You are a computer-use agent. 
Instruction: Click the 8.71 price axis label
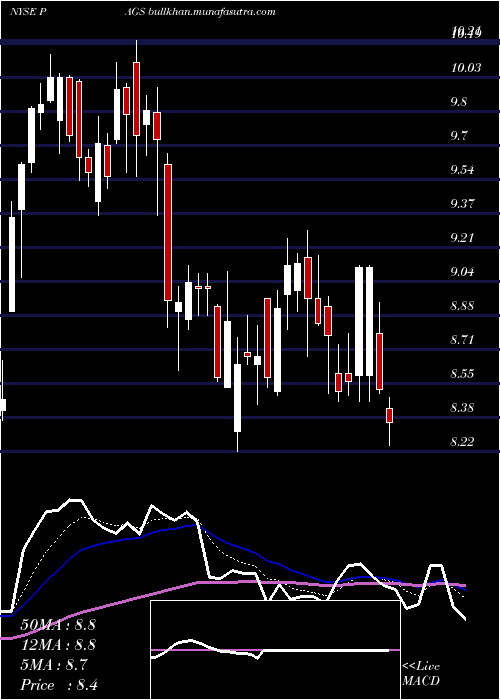click(463, 340)
